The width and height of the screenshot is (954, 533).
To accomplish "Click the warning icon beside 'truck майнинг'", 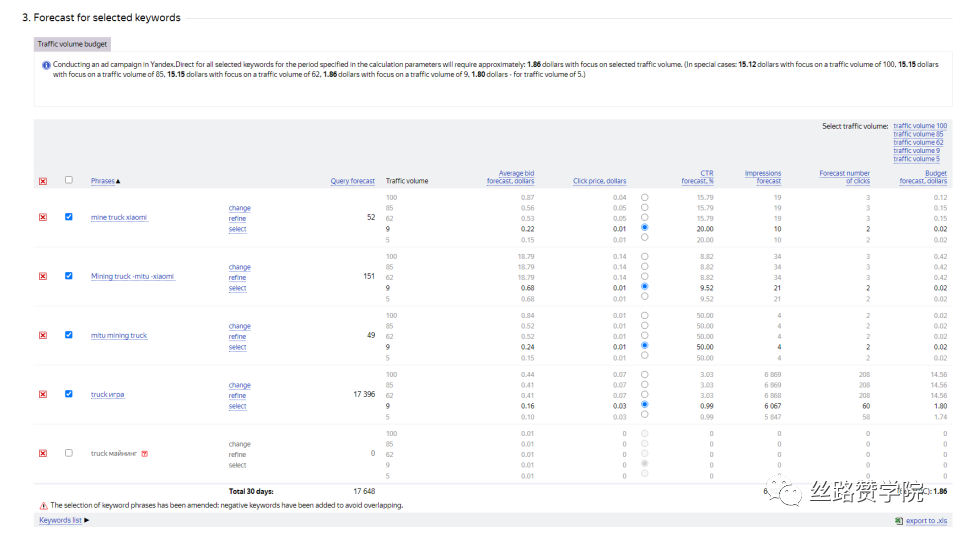I will (x=145, y=453).
